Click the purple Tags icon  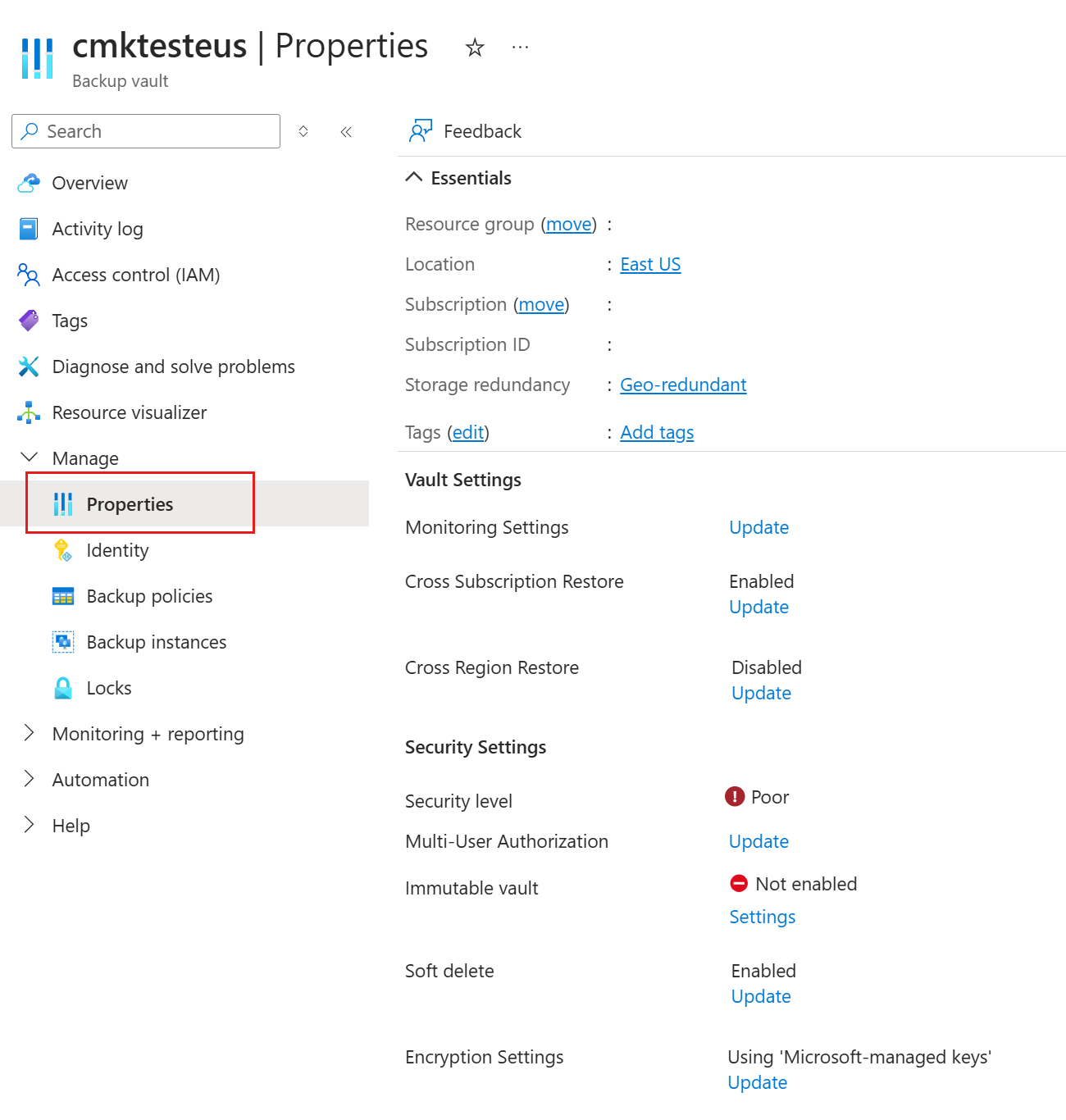point(29,321)
